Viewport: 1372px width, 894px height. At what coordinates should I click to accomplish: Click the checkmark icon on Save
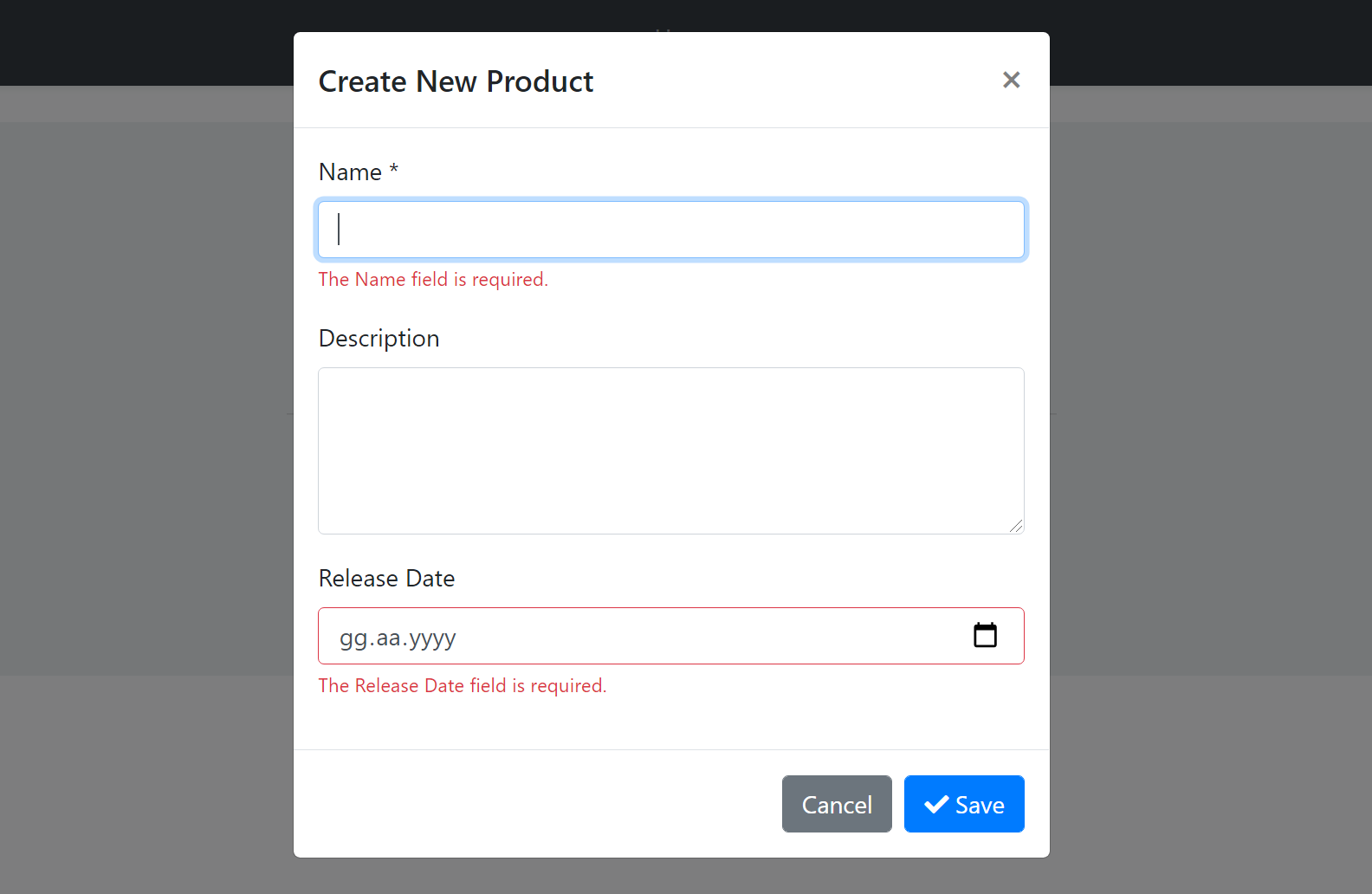click(935, 805)
